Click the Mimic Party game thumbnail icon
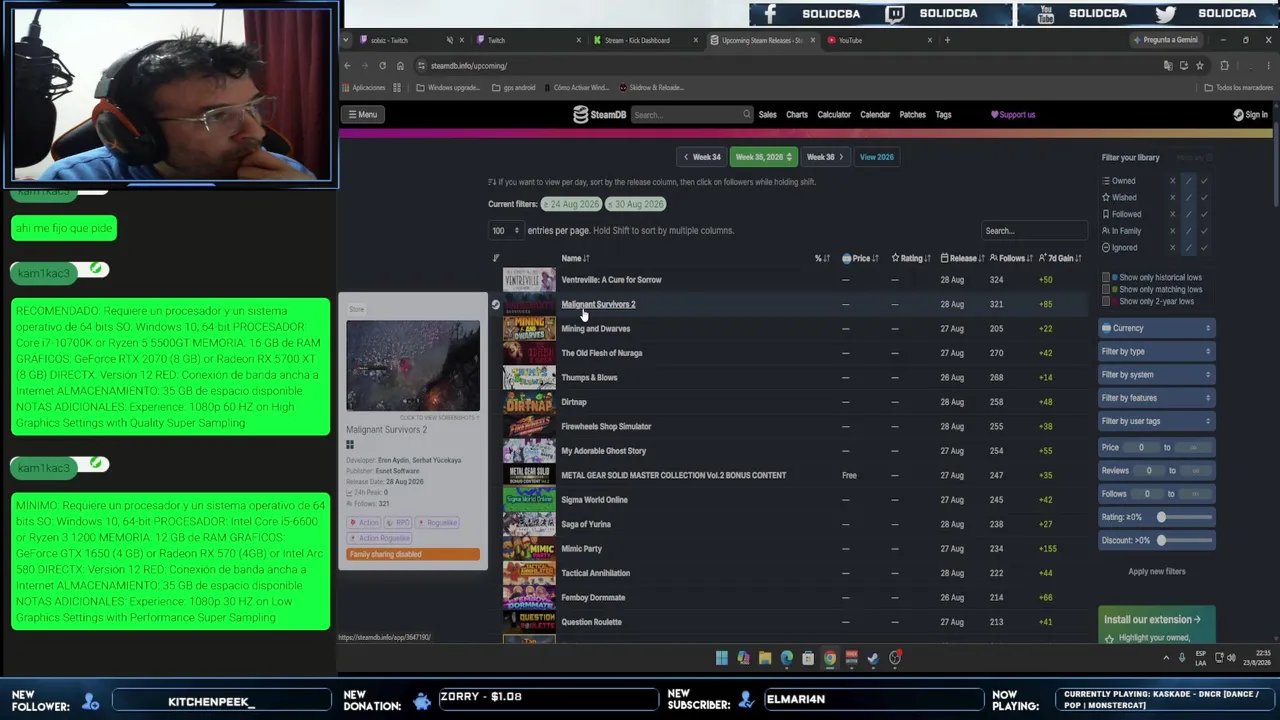The width and height of the screenshot is (1280, 720). 529,549
